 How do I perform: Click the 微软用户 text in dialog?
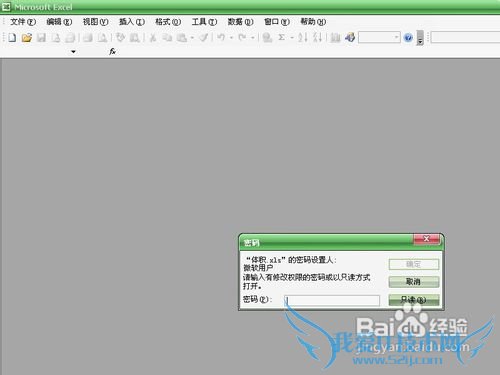[258, 268]
